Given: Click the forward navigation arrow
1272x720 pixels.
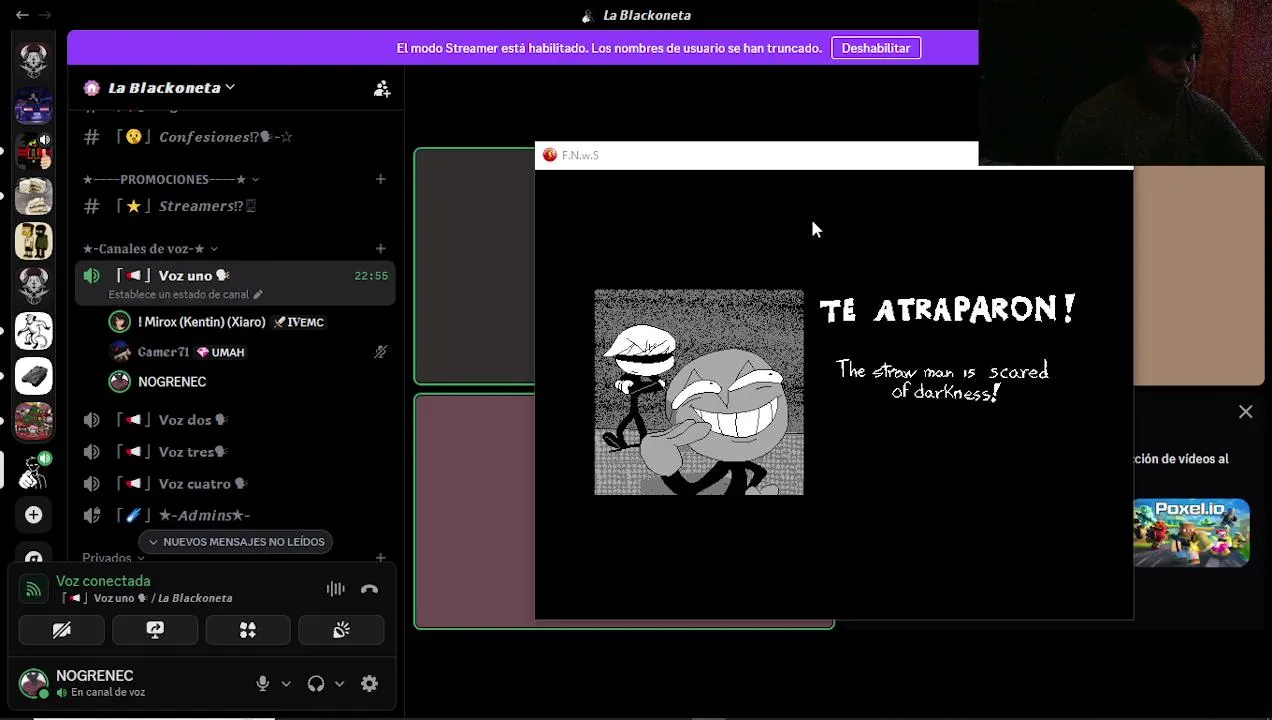Looking at the screenshot, I should click(x=45, y=15).
